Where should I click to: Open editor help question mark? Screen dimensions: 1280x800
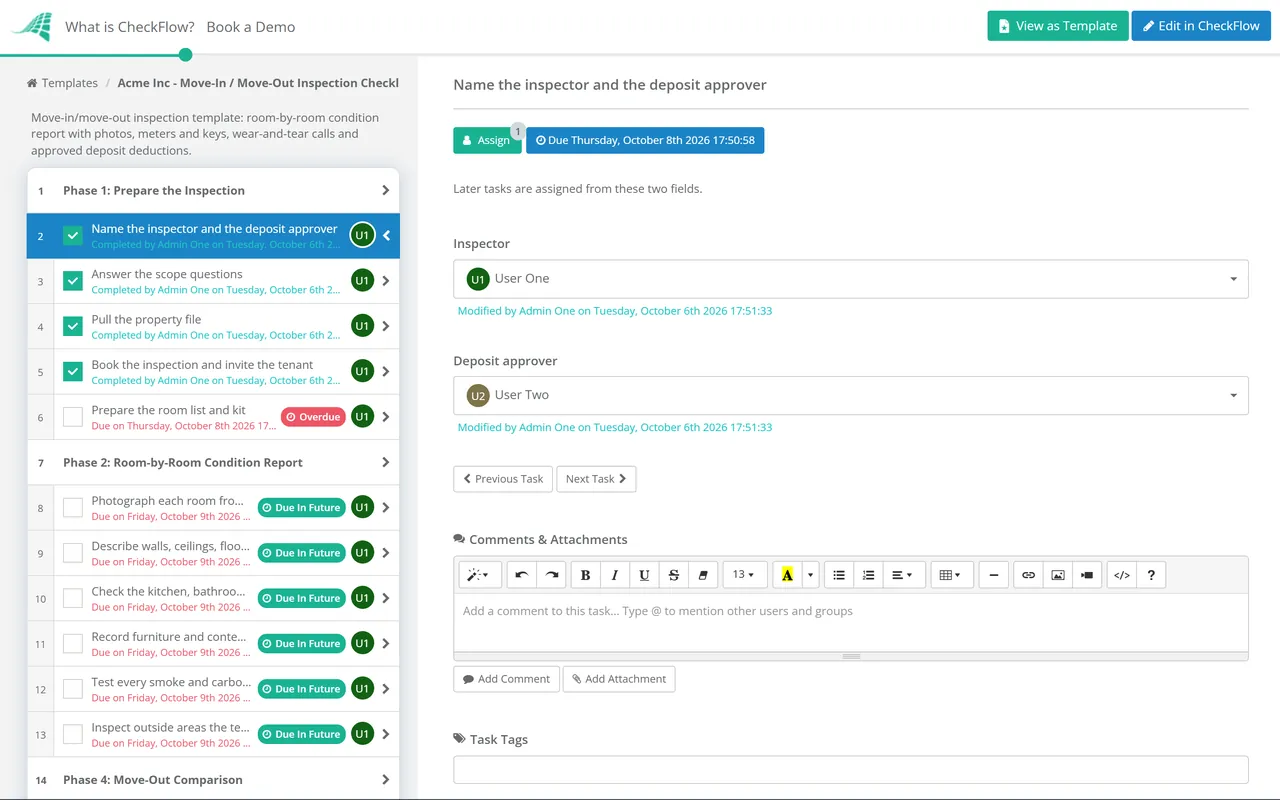(1151, 575)
